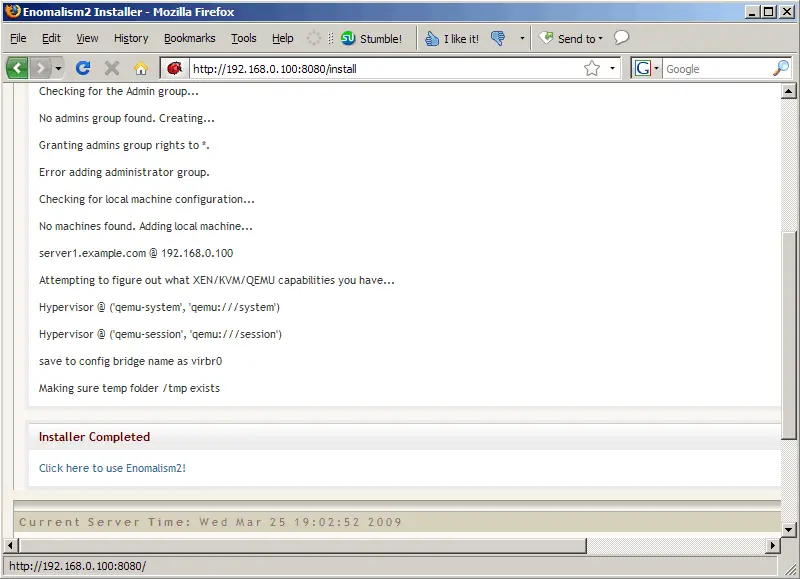
Task: Click the toolbar grip handle before Stumble!
Action: coord(331,38)
